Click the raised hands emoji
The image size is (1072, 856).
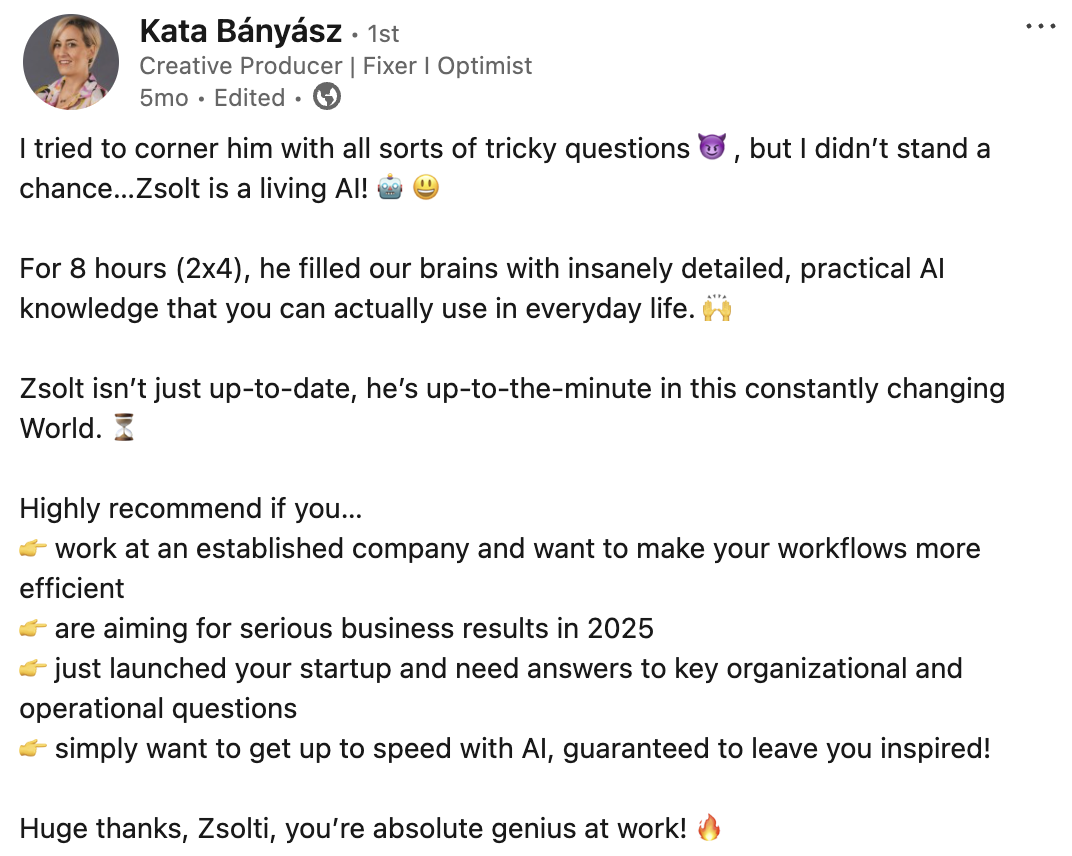[717, 309]
